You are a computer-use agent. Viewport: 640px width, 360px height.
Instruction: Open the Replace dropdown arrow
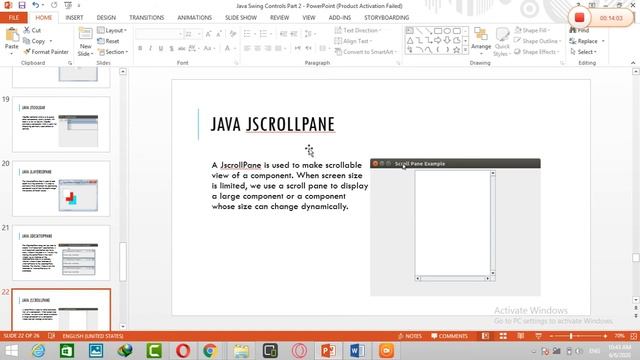point(603,41)
